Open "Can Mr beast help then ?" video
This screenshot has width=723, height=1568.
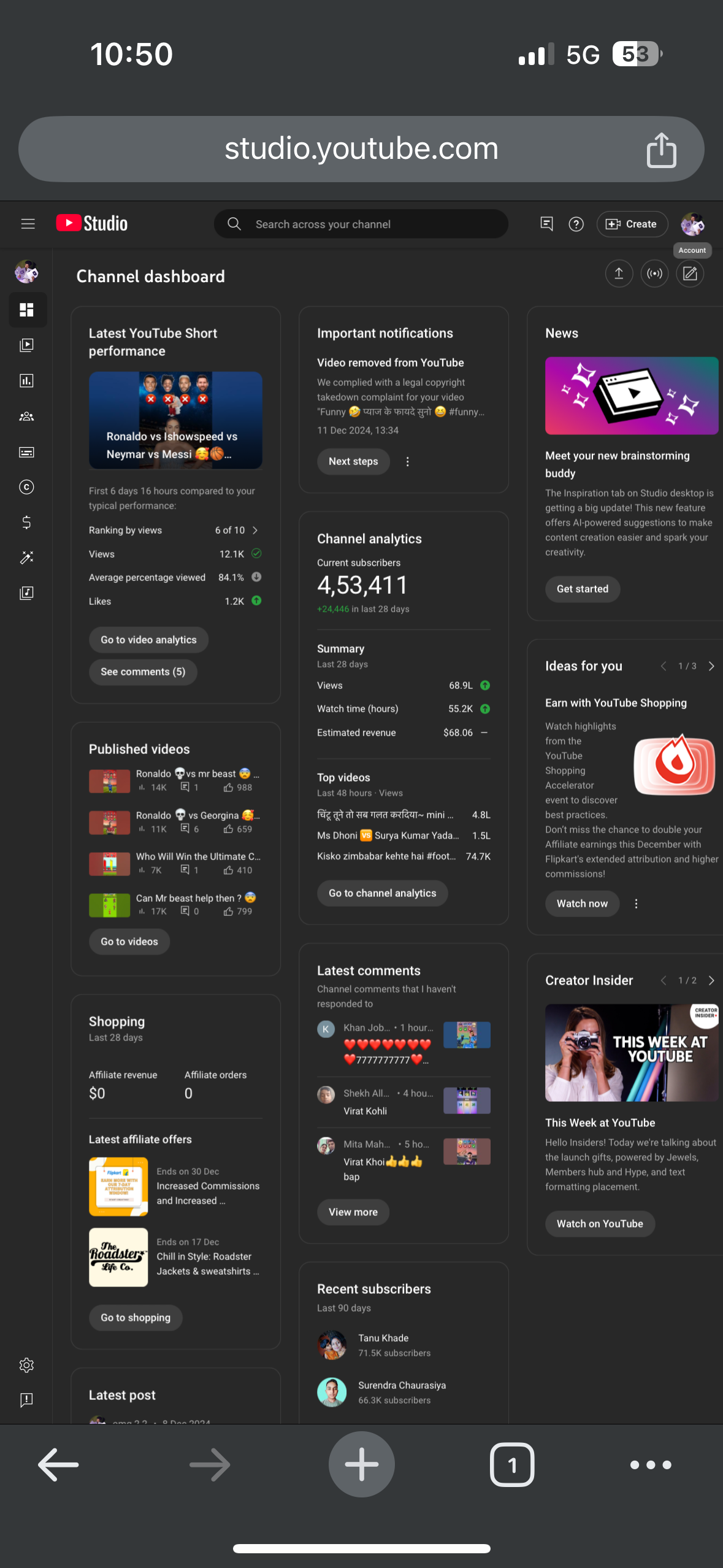pos(175,904)
